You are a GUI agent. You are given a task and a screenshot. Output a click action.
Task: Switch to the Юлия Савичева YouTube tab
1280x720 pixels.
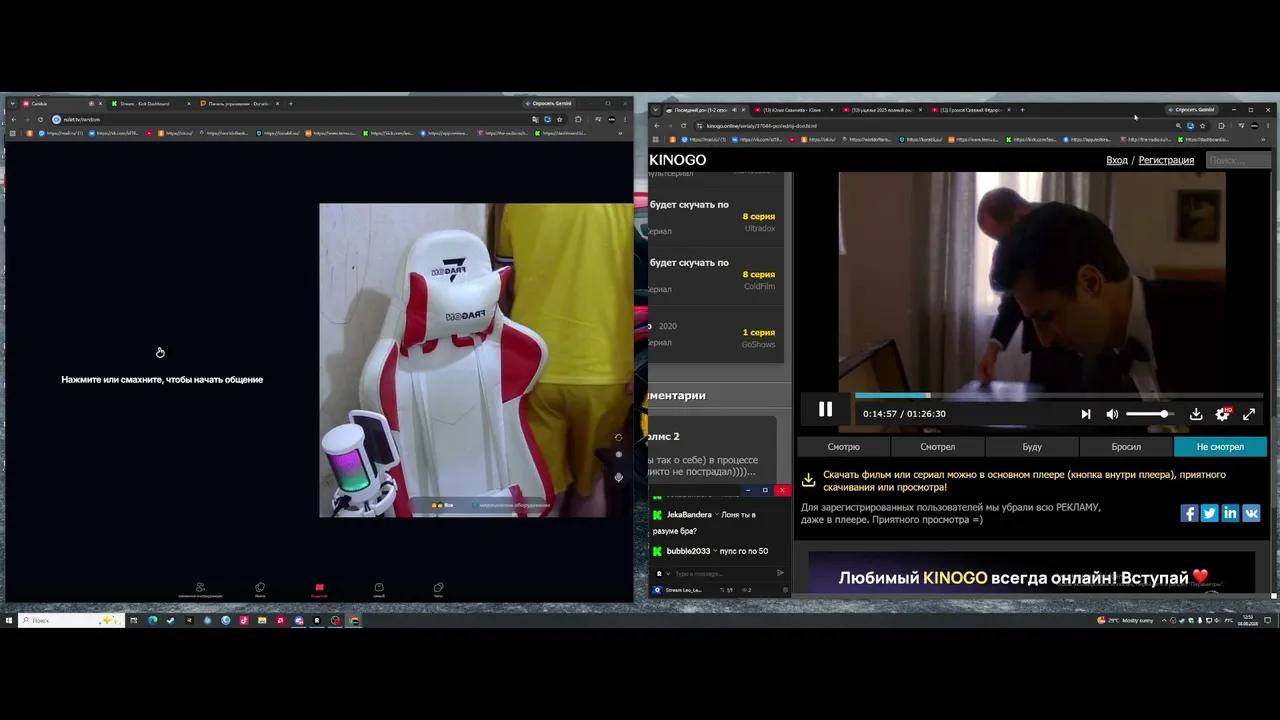(x=794, y=110)
